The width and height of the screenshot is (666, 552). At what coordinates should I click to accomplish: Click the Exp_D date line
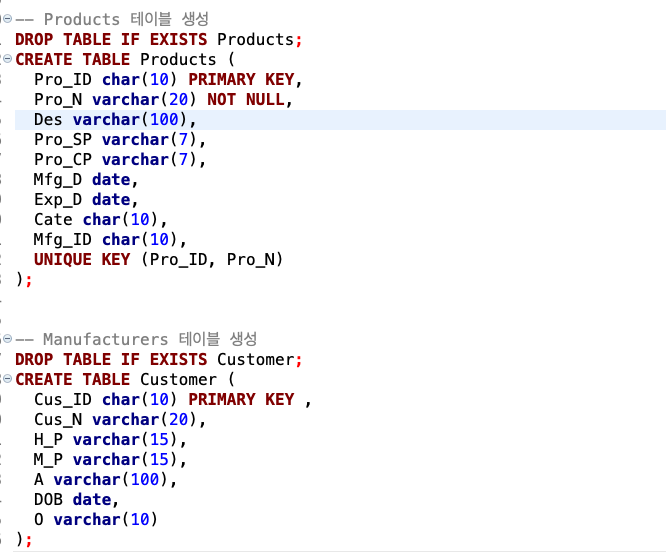pyautogui.click(x=86, y=200)
